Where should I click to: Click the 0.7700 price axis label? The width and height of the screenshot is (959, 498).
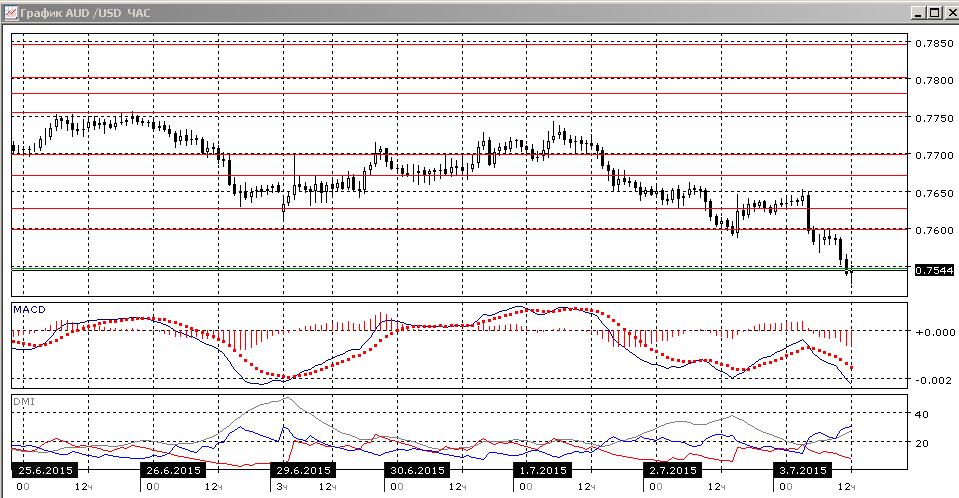pyautogui.click(x=934, y=155)
